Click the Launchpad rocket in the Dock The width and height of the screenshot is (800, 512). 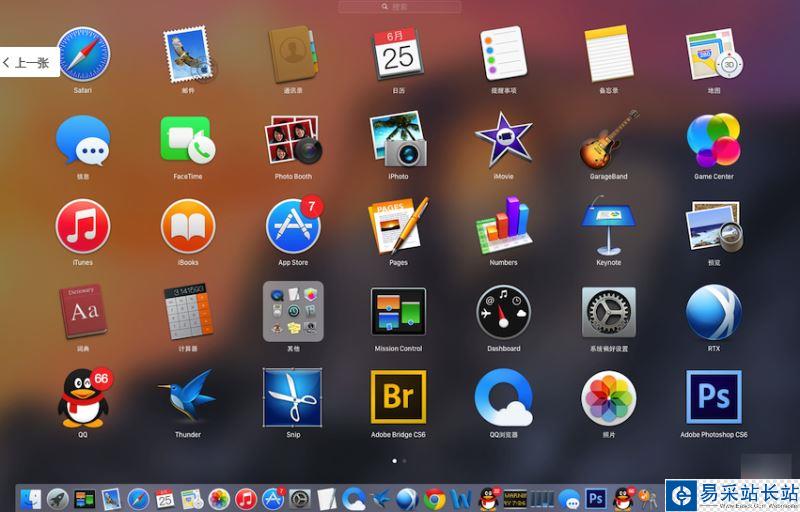[x=58, y=499]
